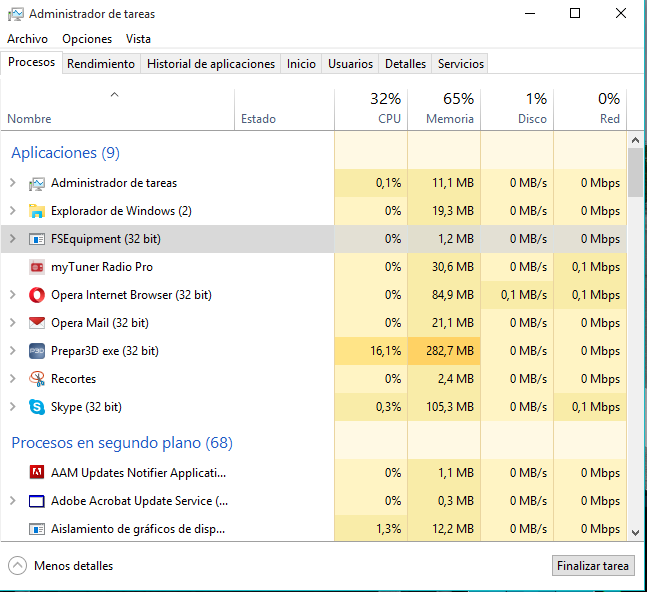The height and width of the screenshot is (592, 647).
Task: Click the Skype icon
Action: click(x=37, y=407)
